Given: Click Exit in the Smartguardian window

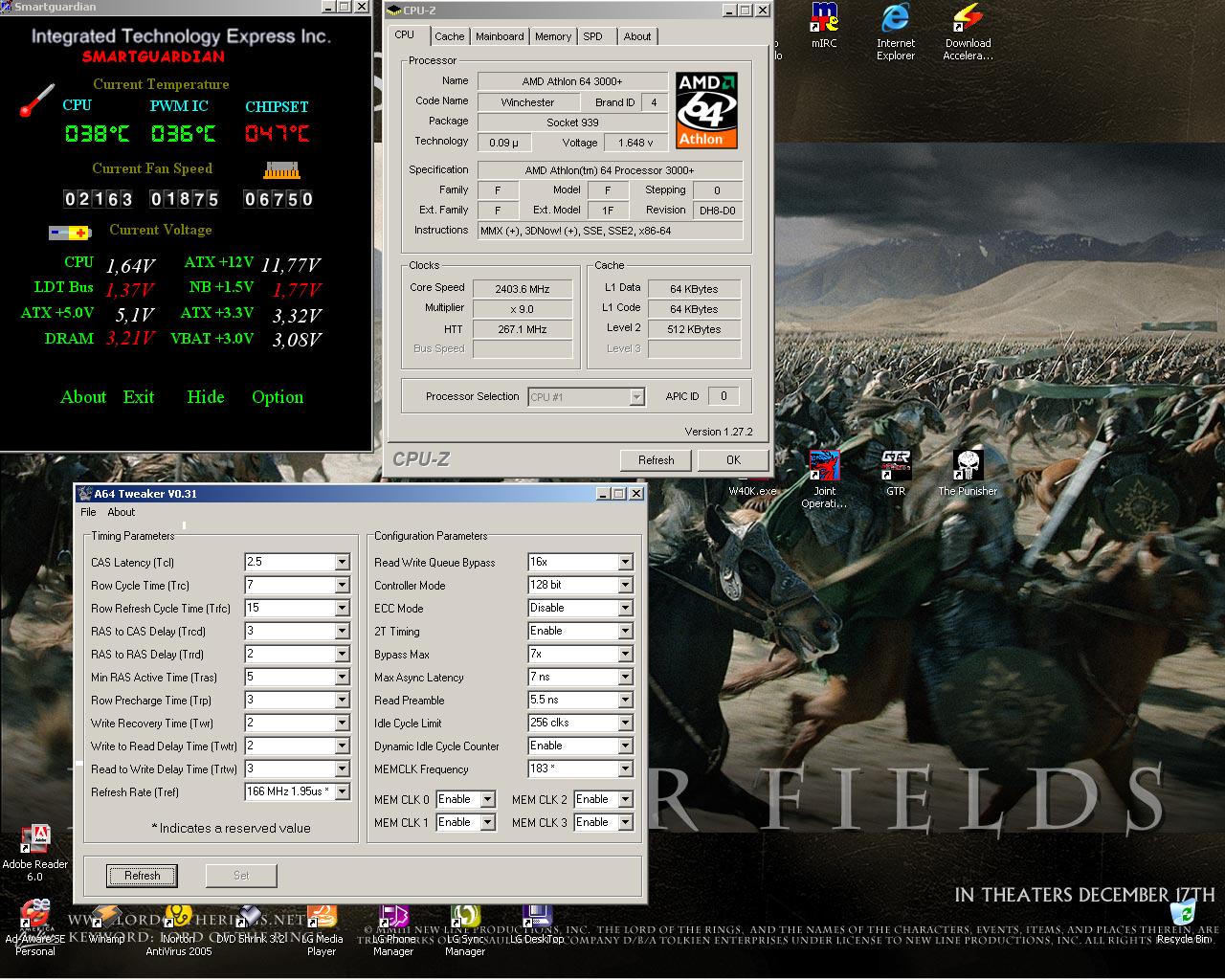Looking at the screenshot, I should coord(139,397).
